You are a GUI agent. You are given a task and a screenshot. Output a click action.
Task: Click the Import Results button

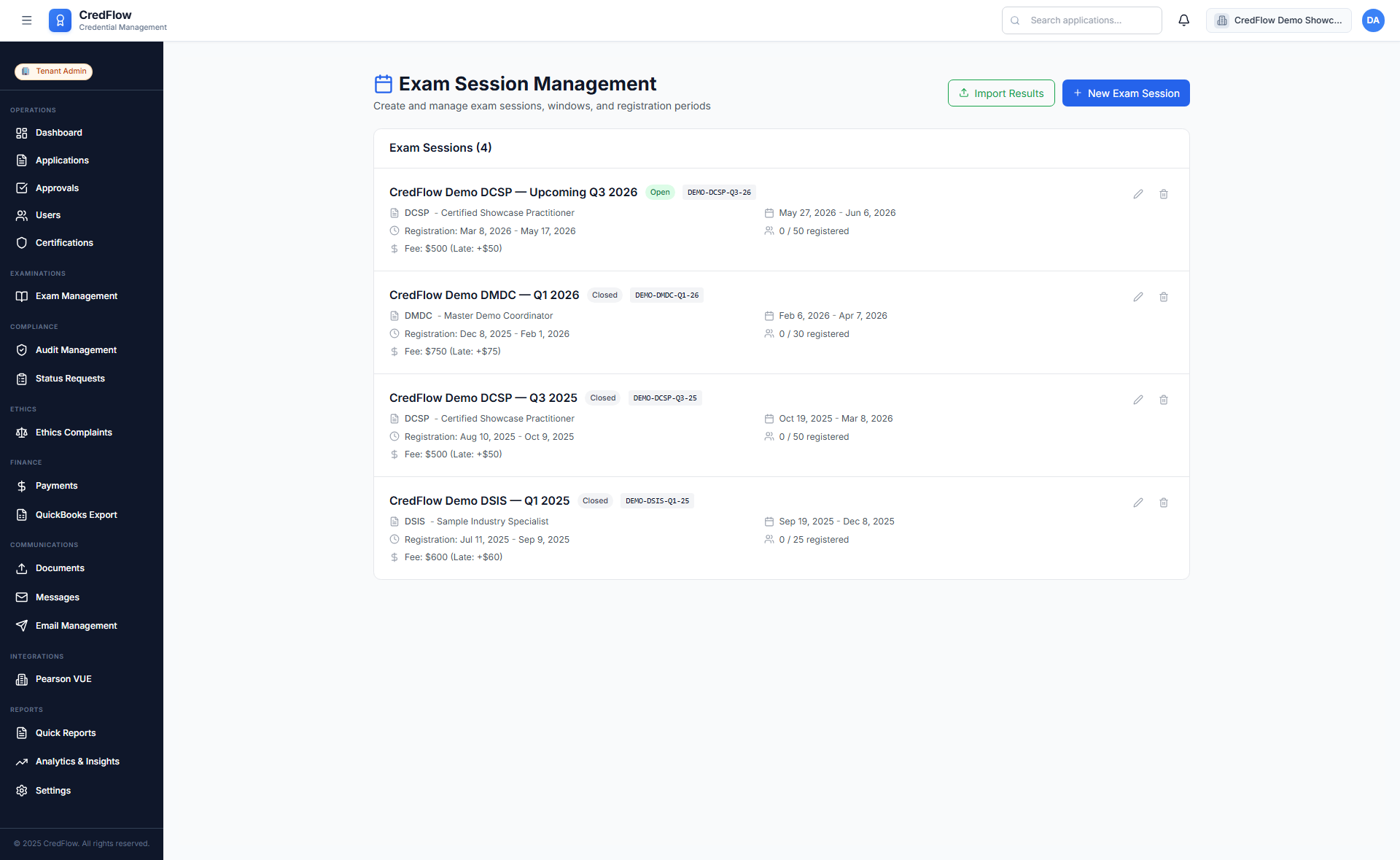tap(1001, 93)
